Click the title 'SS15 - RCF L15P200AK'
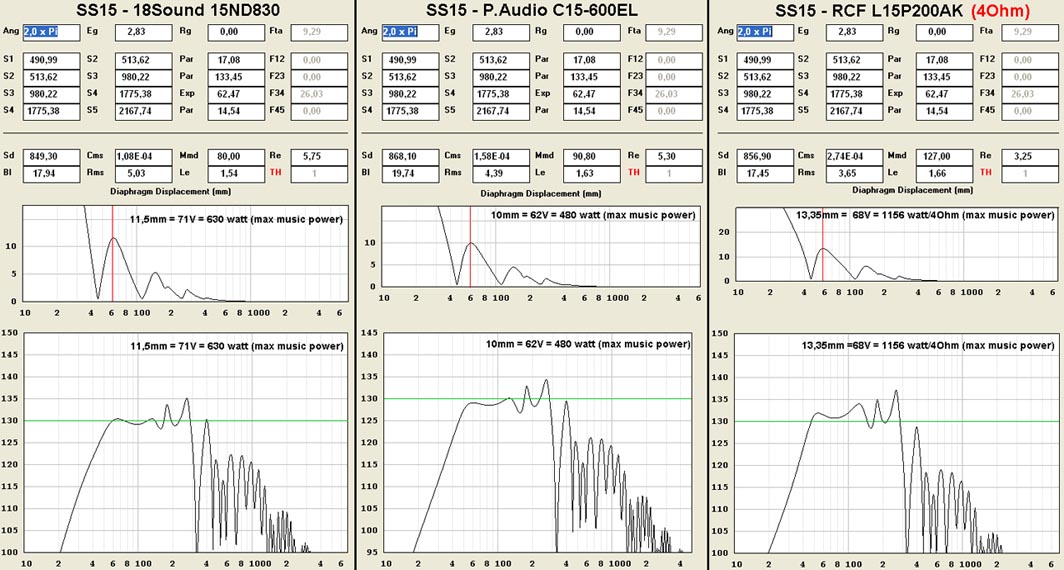 (869, 10)
